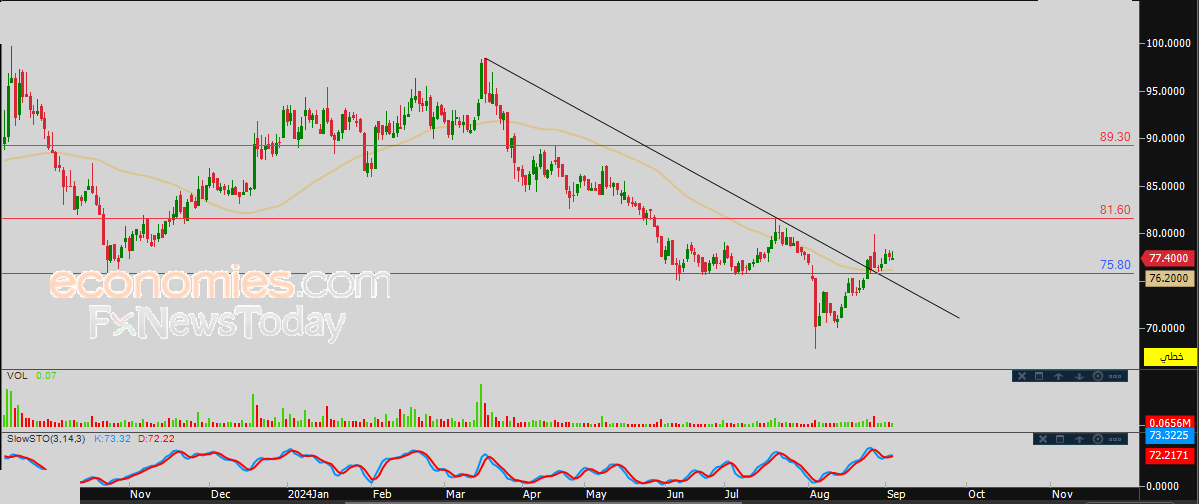Select the blue 75.80 horizontal line
Image resolution: width=1199 pixels, height=504 pixels.
566,273
